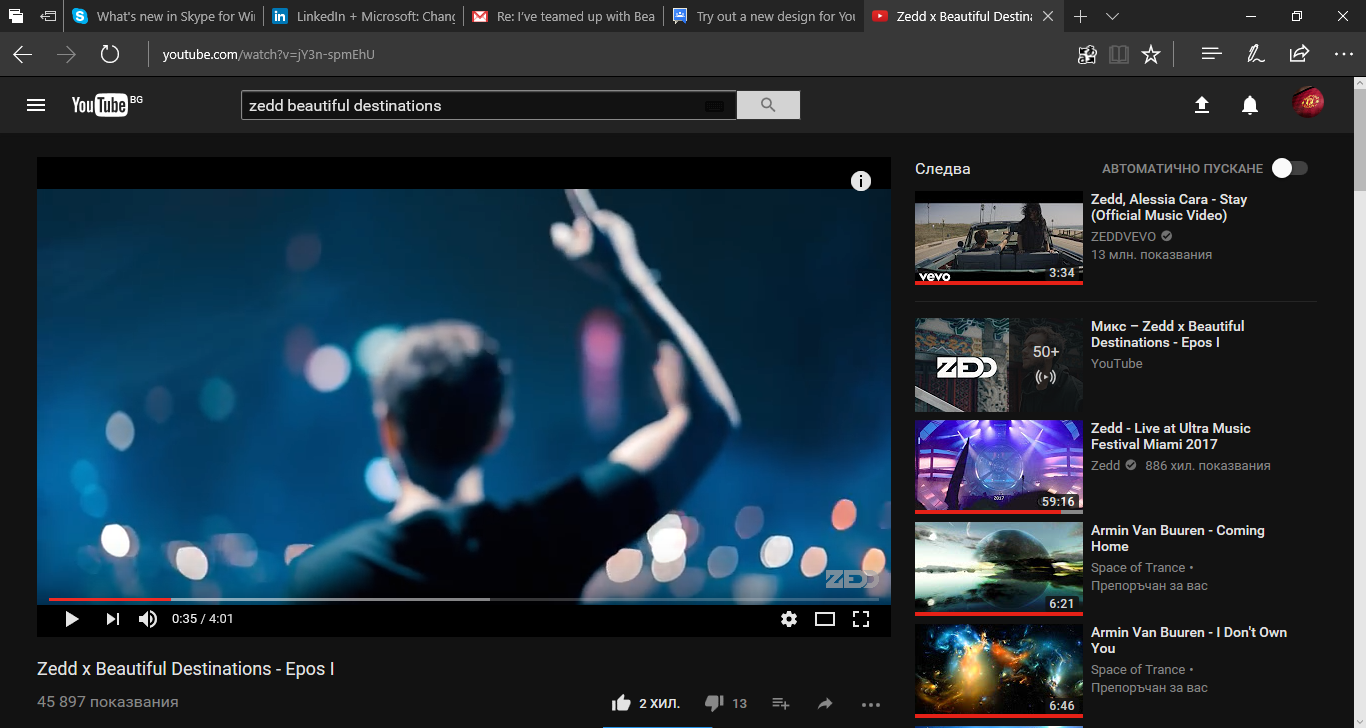This screenshot has height=728, width=1366.
Task: Open the YouTube hamburger guide menu
Action: pyautogui.click(x=36, y=105)
